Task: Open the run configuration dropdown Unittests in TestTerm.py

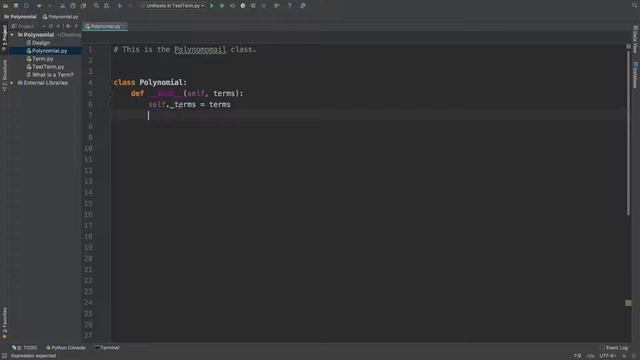Action: pos(172,6)
